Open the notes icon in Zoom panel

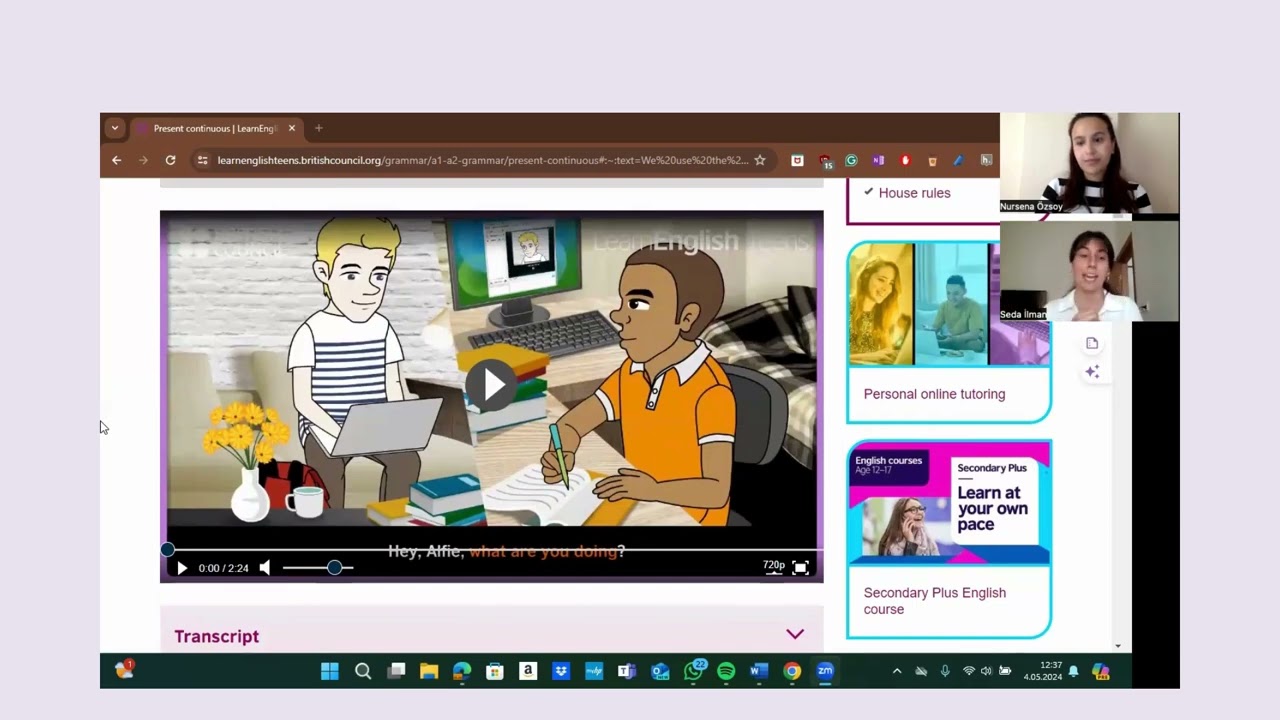1092,344
